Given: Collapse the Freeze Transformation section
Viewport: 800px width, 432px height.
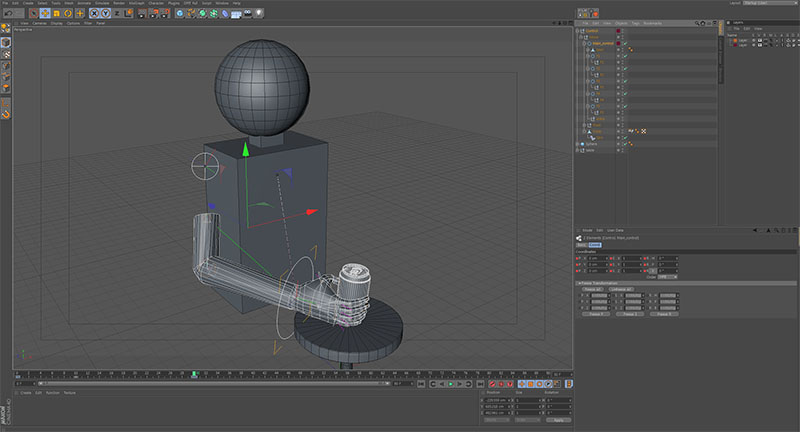Looking at the screenshot, I should coord(579,283).
